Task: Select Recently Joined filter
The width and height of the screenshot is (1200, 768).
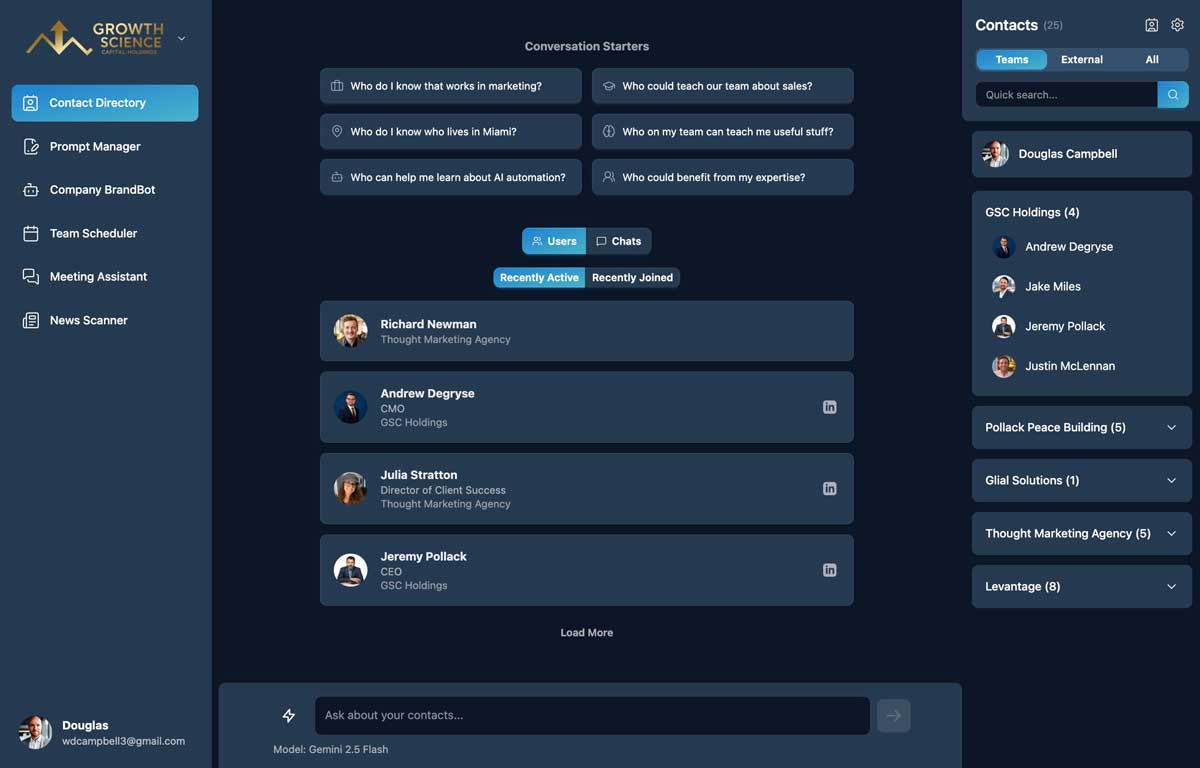Action: pos(632,278)
